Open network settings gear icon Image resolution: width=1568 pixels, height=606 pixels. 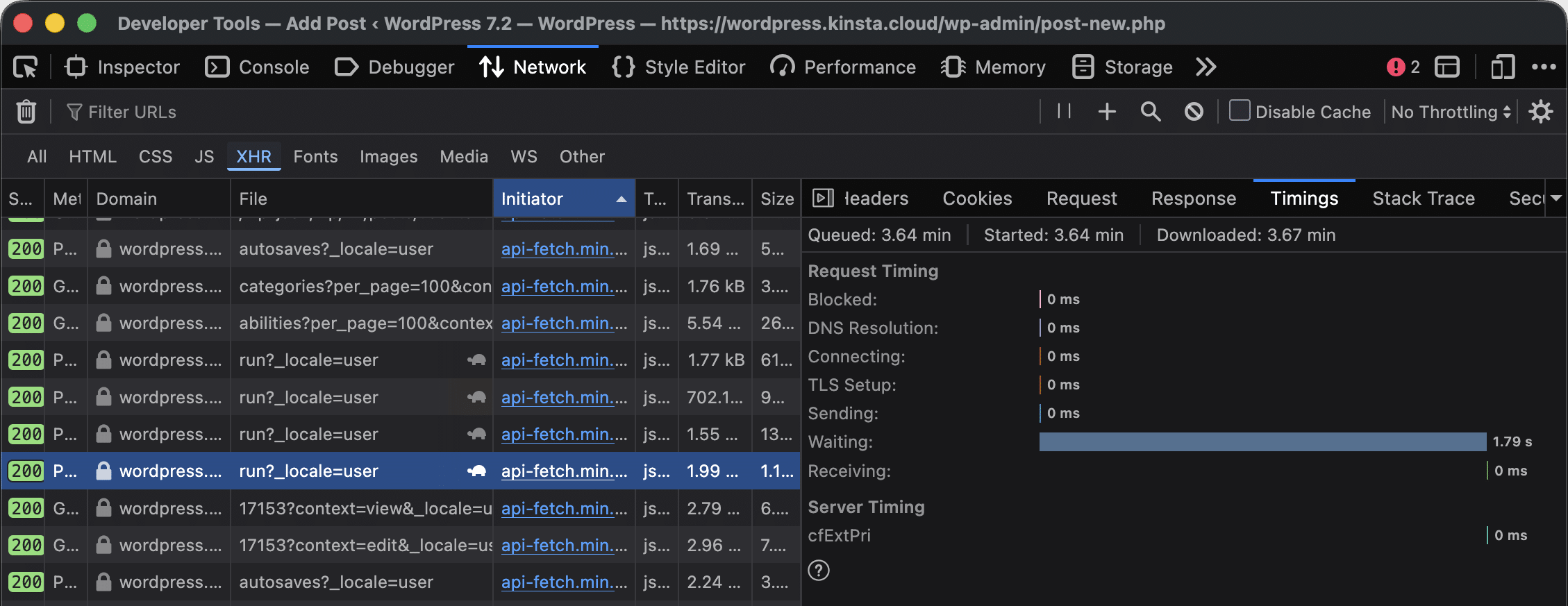click(1541, 111)
